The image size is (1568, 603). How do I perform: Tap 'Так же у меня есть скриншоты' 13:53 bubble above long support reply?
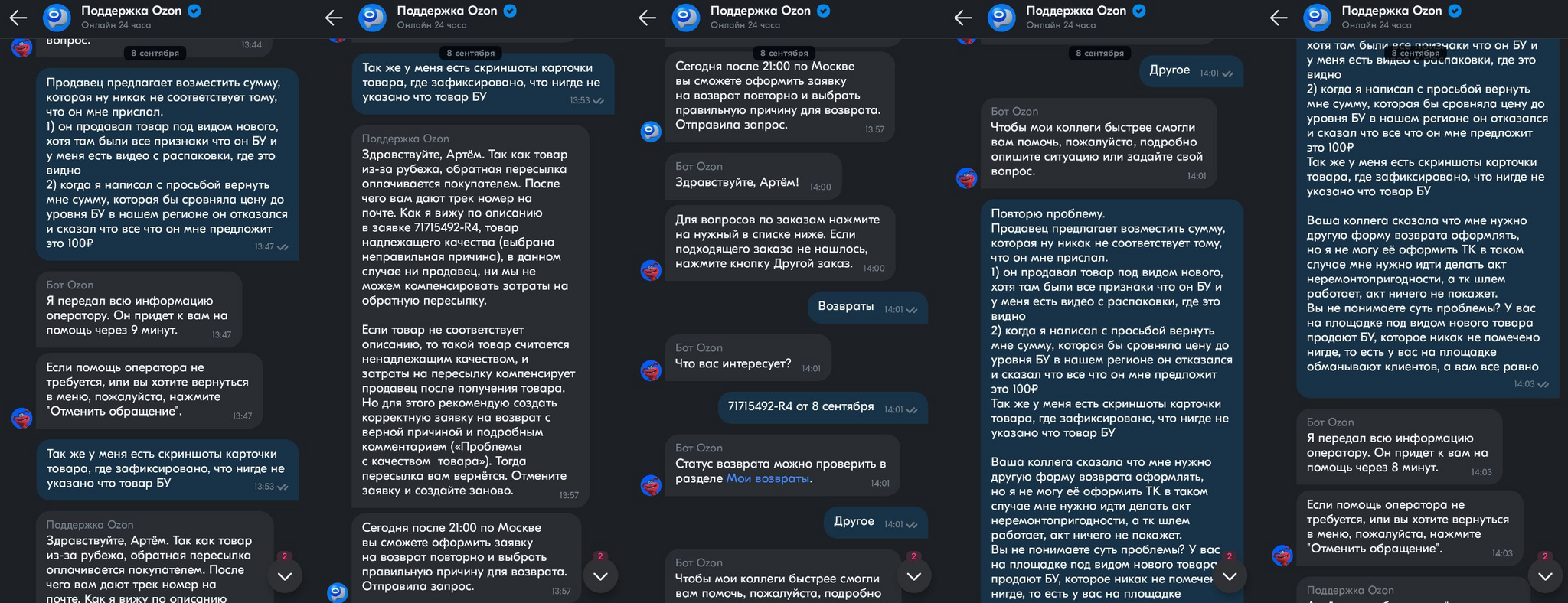pos(483,83)
